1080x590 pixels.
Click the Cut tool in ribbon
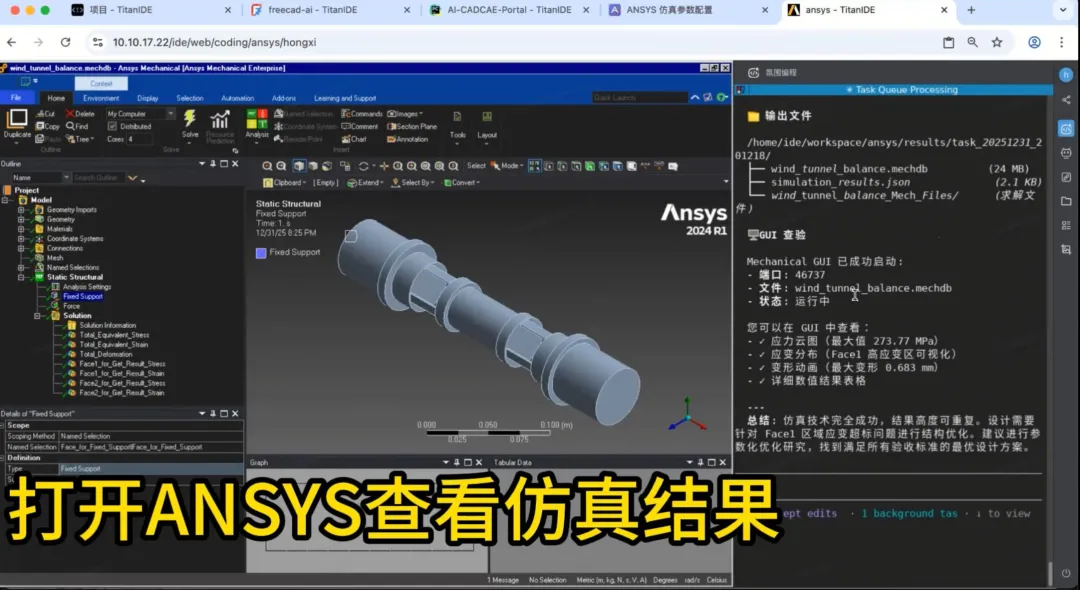click(x=45, y=114)
